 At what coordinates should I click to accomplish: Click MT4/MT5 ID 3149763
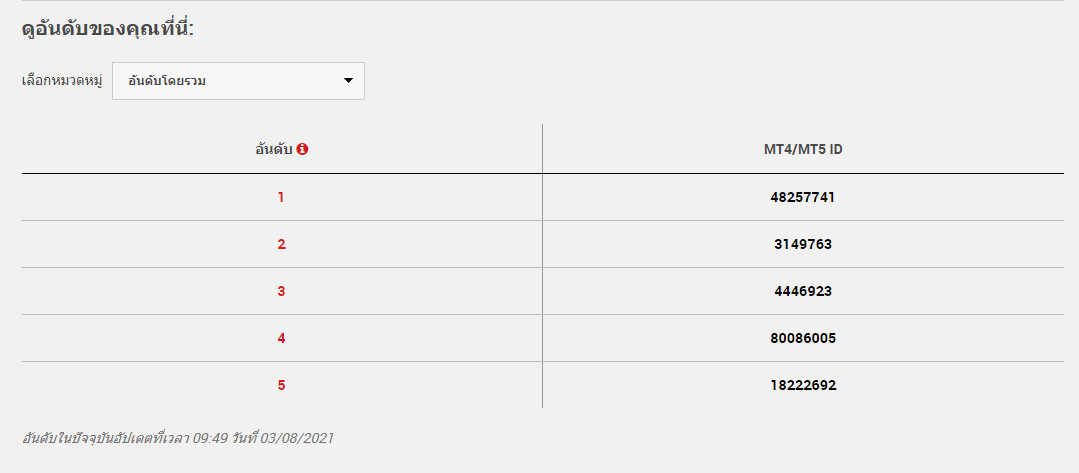803,244
